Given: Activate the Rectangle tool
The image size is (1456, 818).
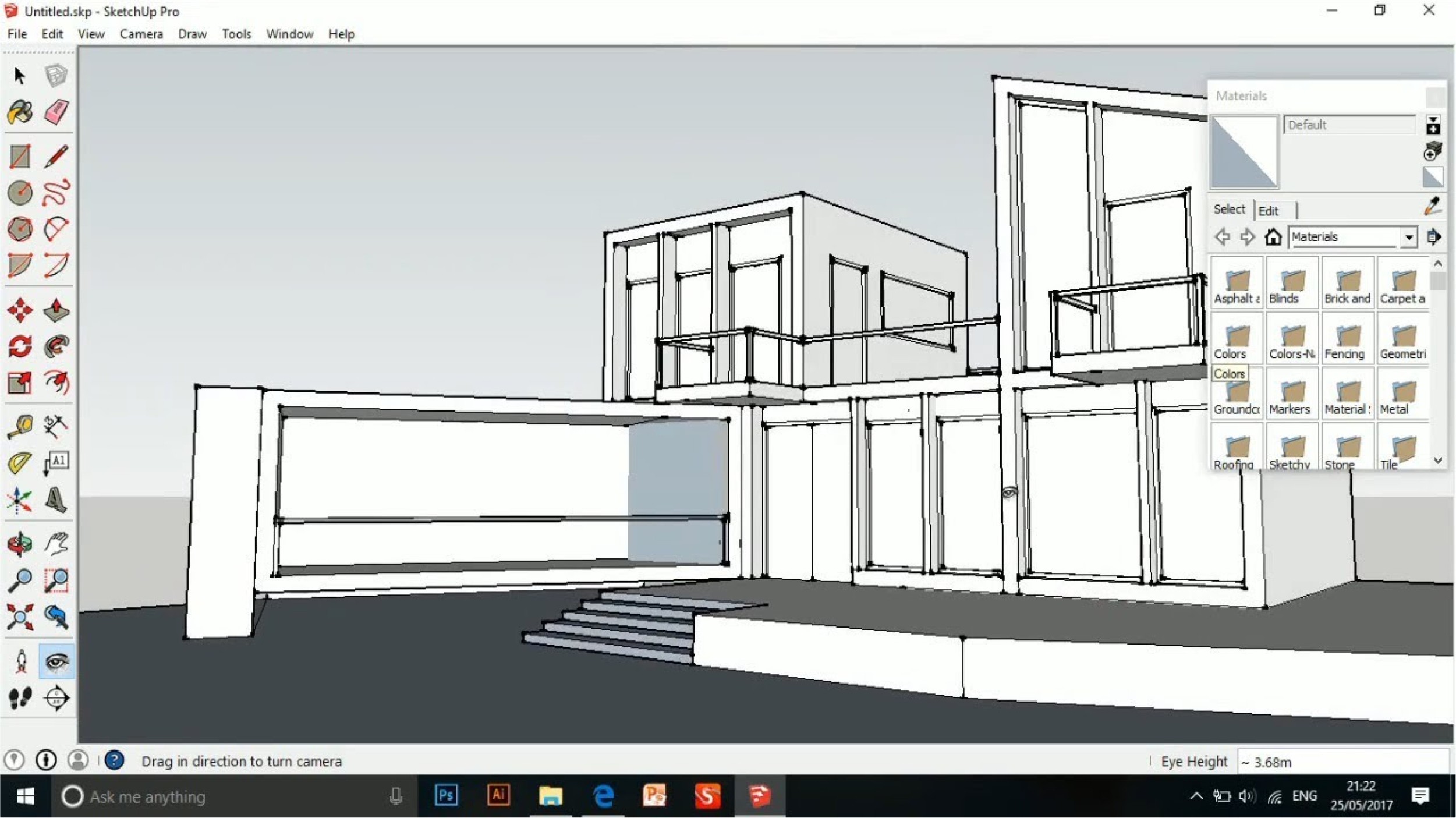Looking at the screenshot, I should click(21, 156).
